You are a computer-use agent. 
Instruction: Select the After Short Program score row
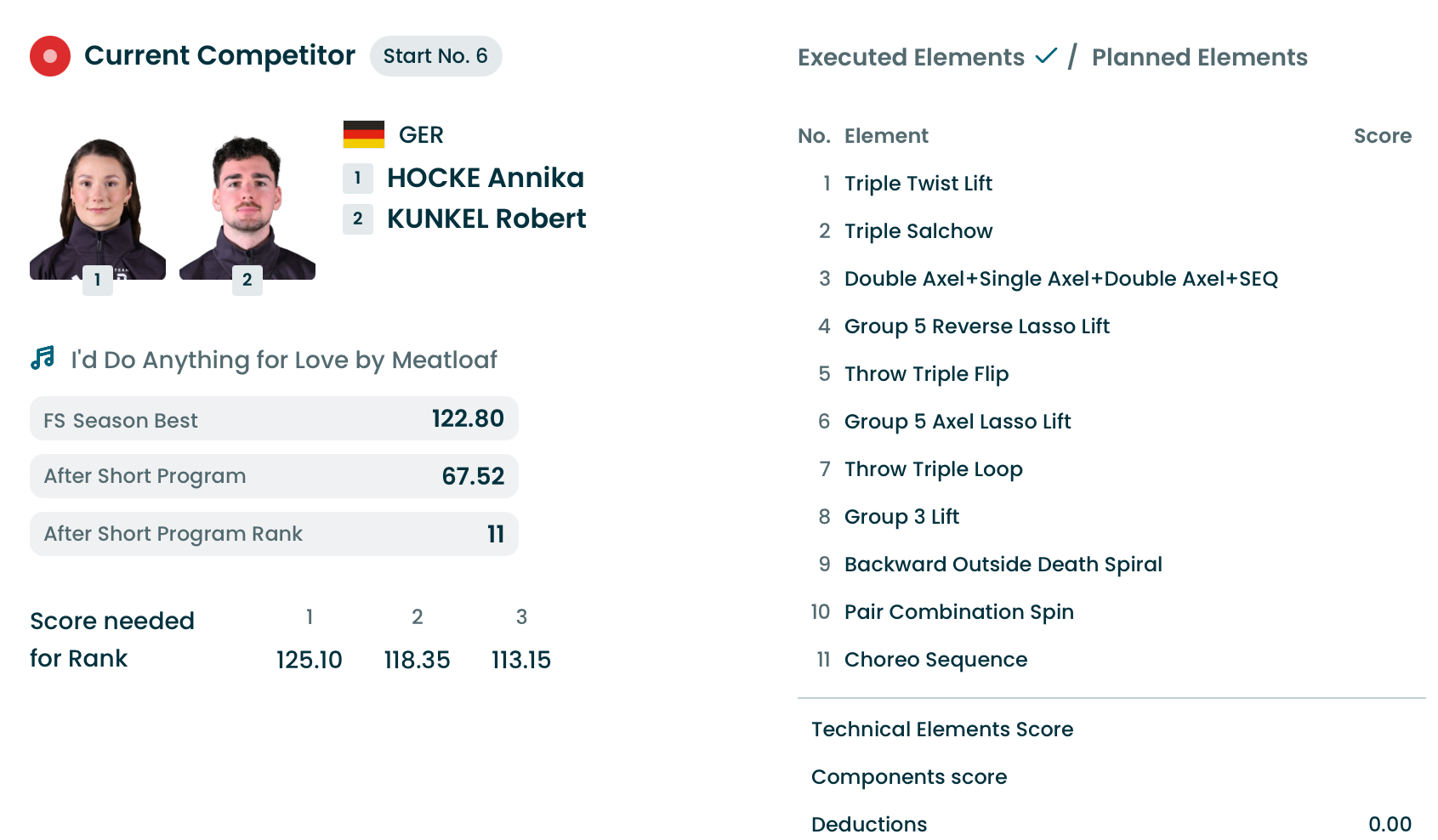274,476
